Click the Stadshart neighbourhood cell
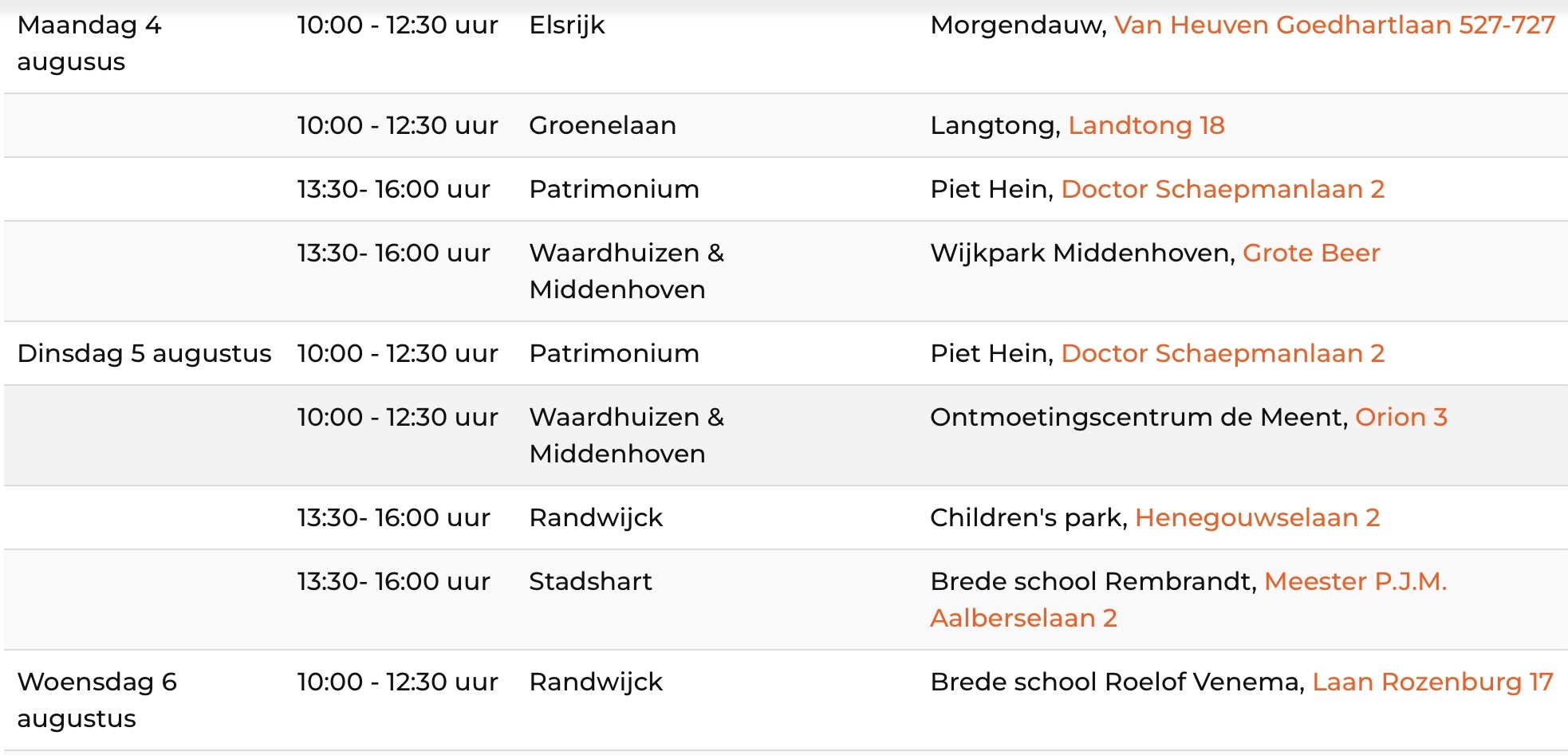The width and height of the screenshot is (1568, 755). [x=591, y=582]
